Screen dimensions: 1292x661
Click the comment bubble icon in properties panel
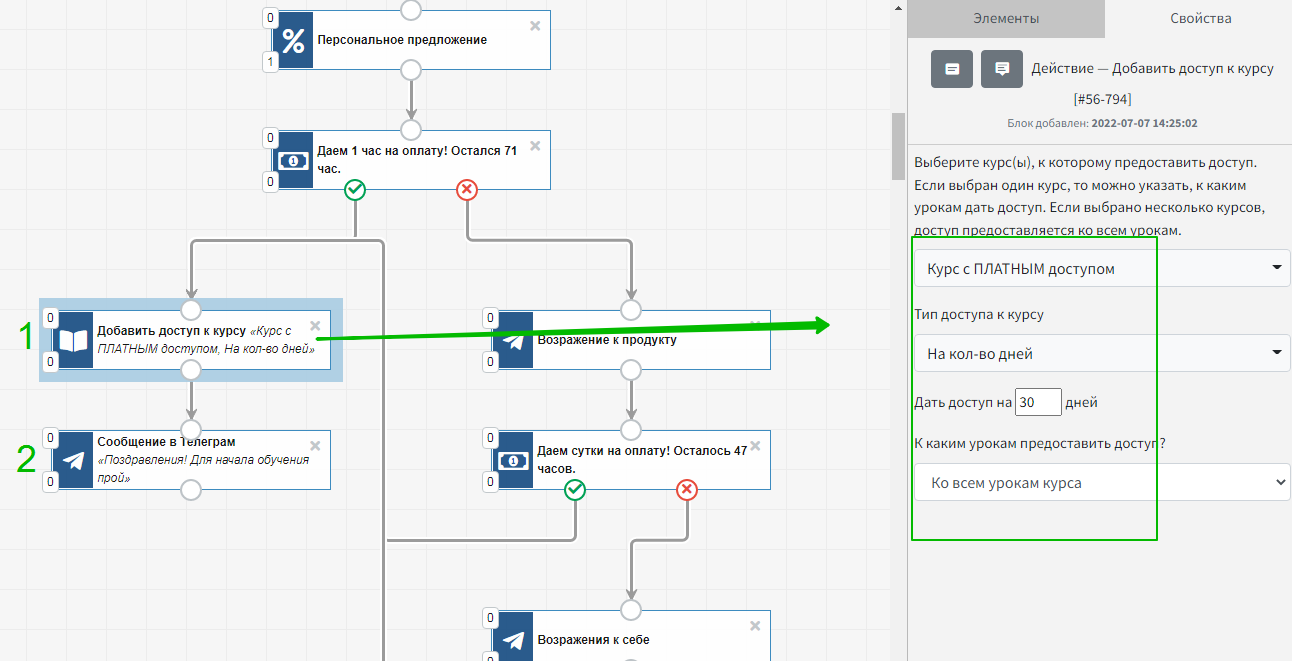click(x=1002, y=69)
